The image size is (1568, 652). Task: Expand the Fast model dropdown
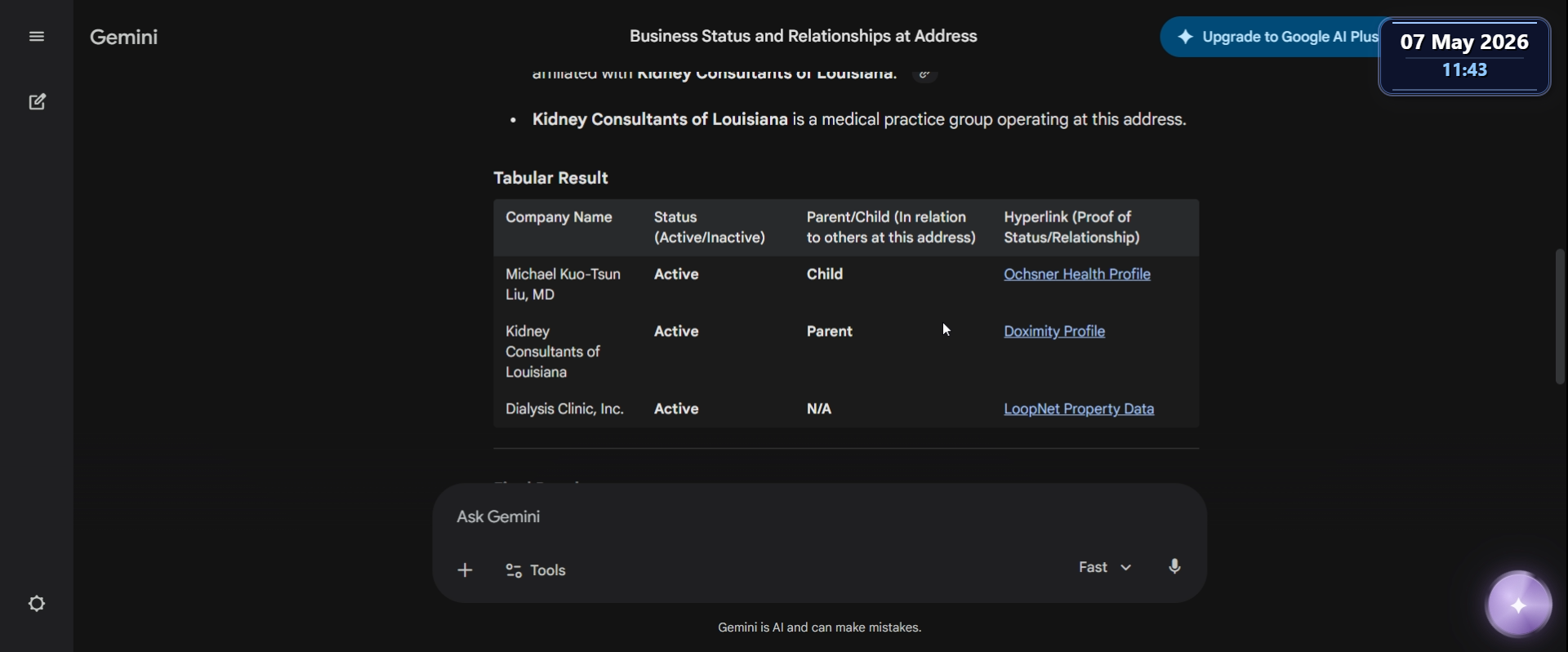pyautogui.click(x=1105, y=567)
